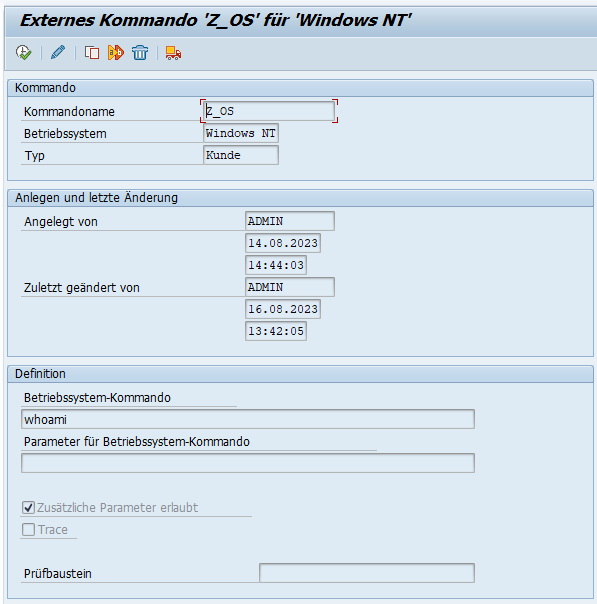The height and width of the screenshot is (604, 597).
Task: Click the 'Prüfbaustein' label
Action: click(x=58, y=574)
